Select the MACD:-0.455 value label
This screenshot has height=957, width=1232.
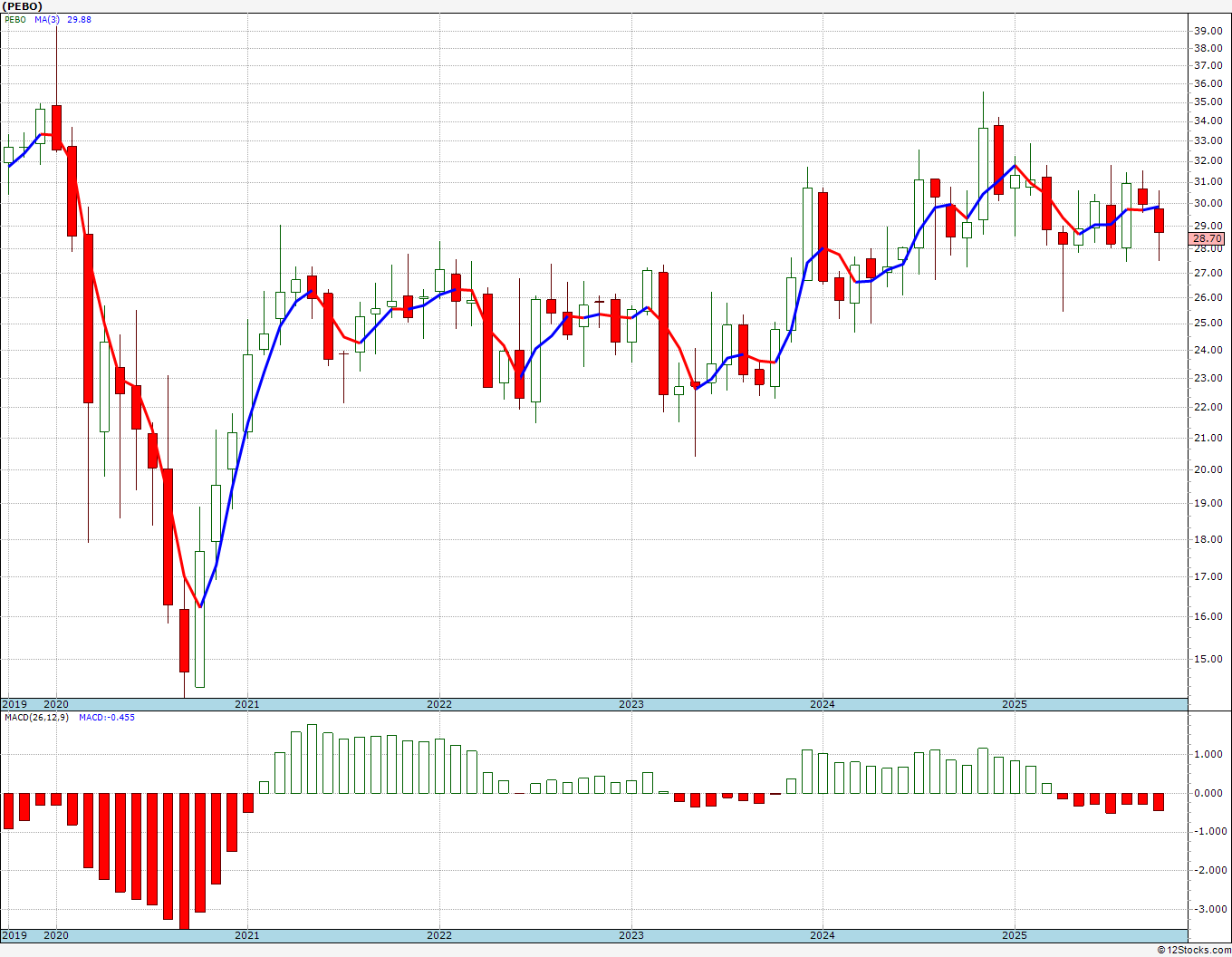[107, 717]
